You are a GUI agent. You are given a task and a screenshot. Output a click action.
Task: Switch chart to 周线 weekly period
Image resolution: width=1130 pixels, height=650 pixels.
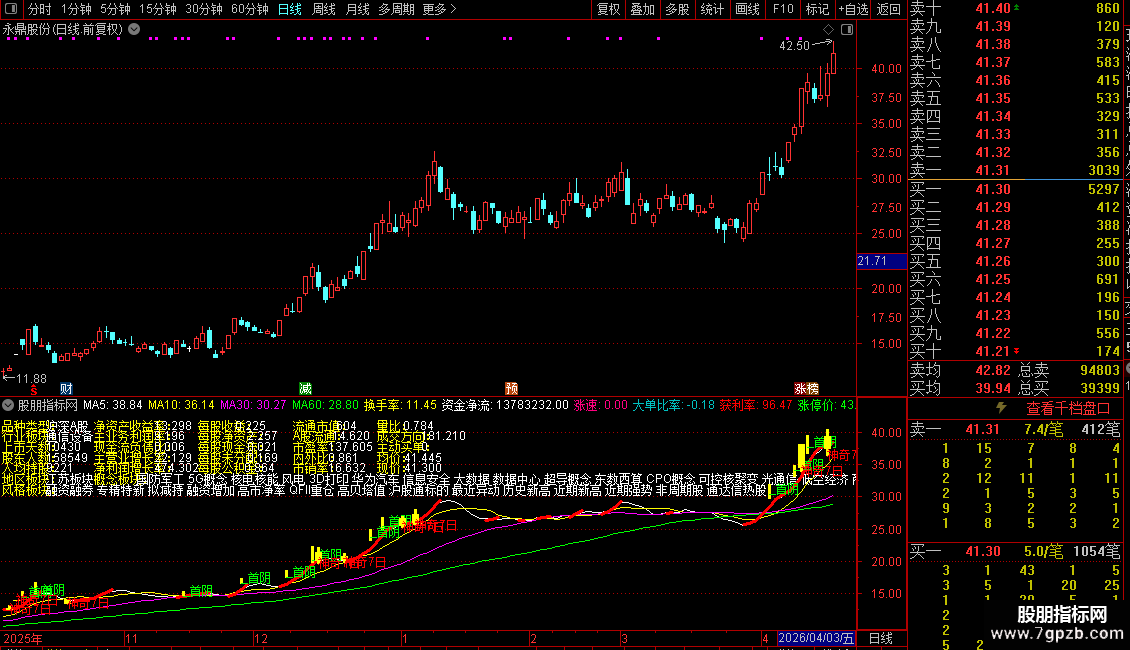[324, 9]
